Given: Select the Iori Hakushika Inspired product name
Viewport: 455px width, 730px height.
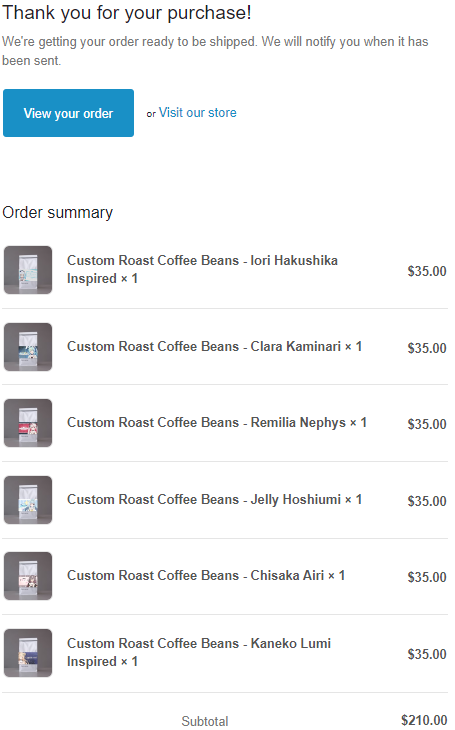Looking at the screenshot, I should click(202, 269).
